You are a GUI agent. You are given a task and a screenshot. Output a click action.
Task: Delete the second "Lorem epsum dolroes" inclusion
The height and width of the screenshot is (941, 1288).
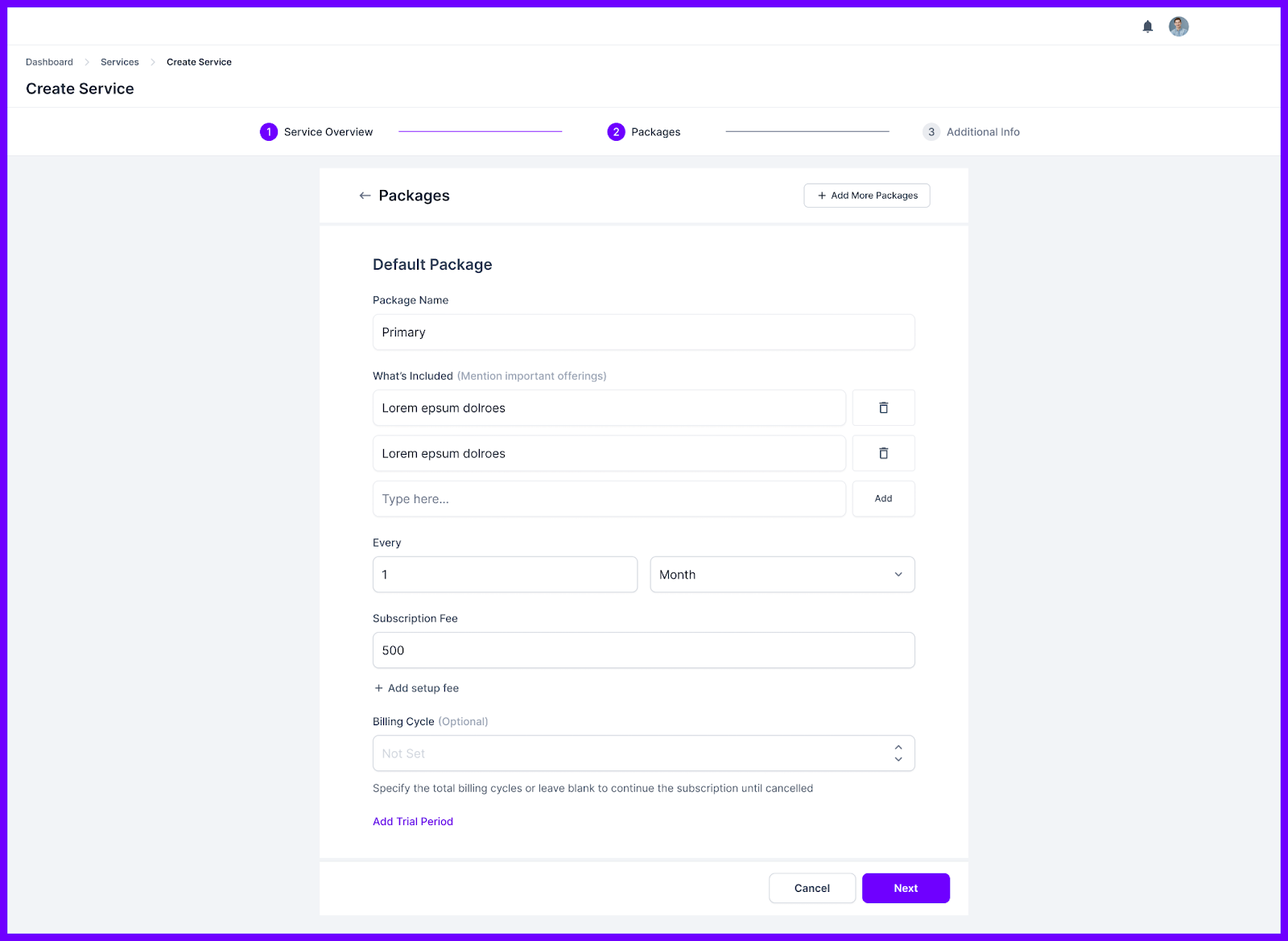[883, 453]
